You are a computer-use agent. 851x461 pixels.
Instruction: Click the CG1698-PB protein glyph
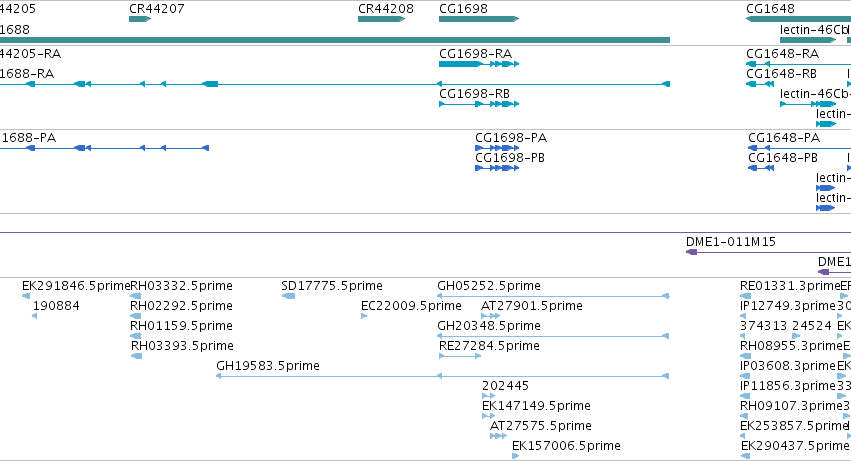pyautogui.click(x=497, y=168)
